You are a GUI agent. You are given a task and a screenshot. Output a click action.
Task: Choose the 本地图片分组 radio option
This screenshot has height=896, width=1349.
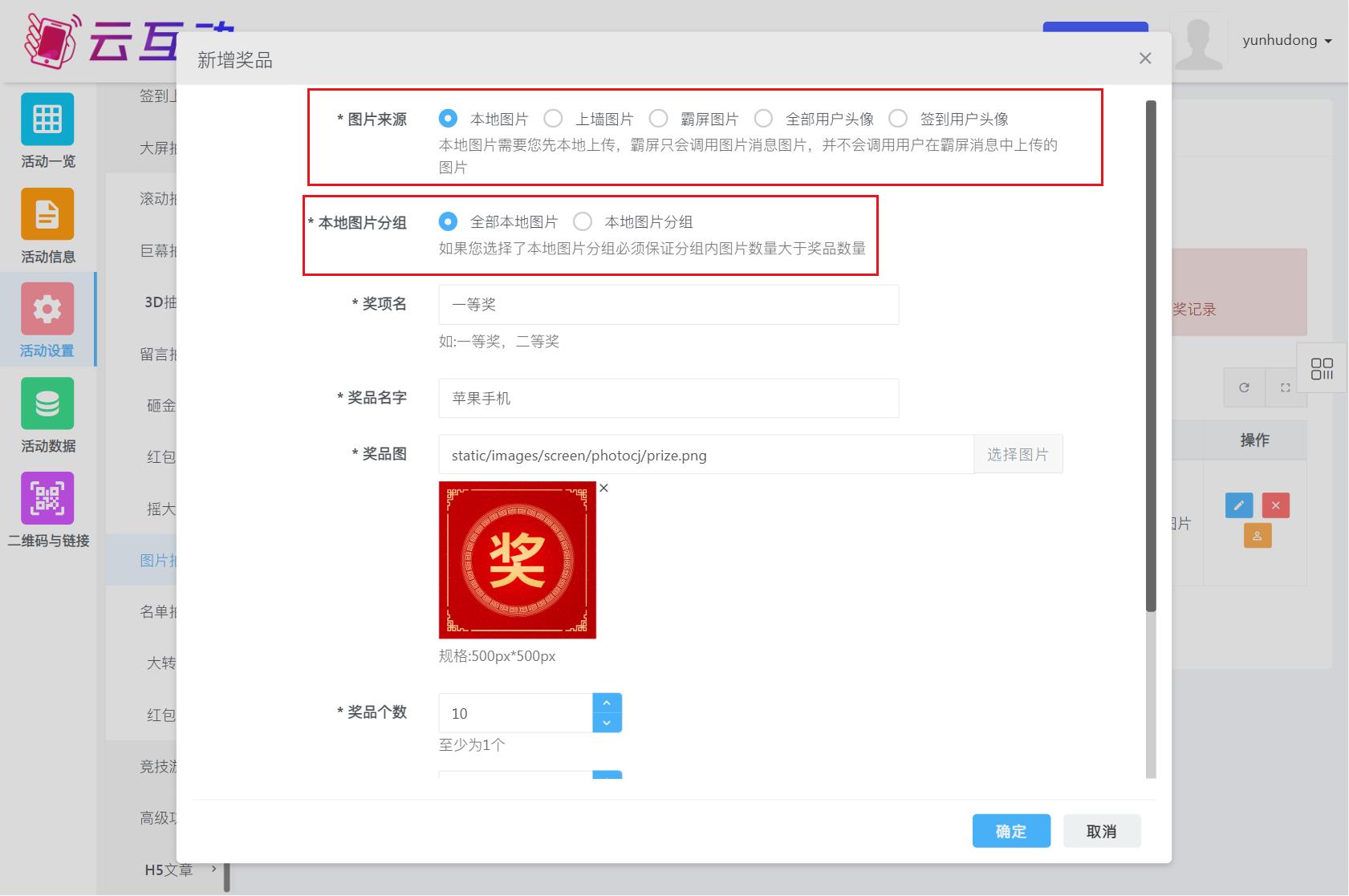[583, 221]
